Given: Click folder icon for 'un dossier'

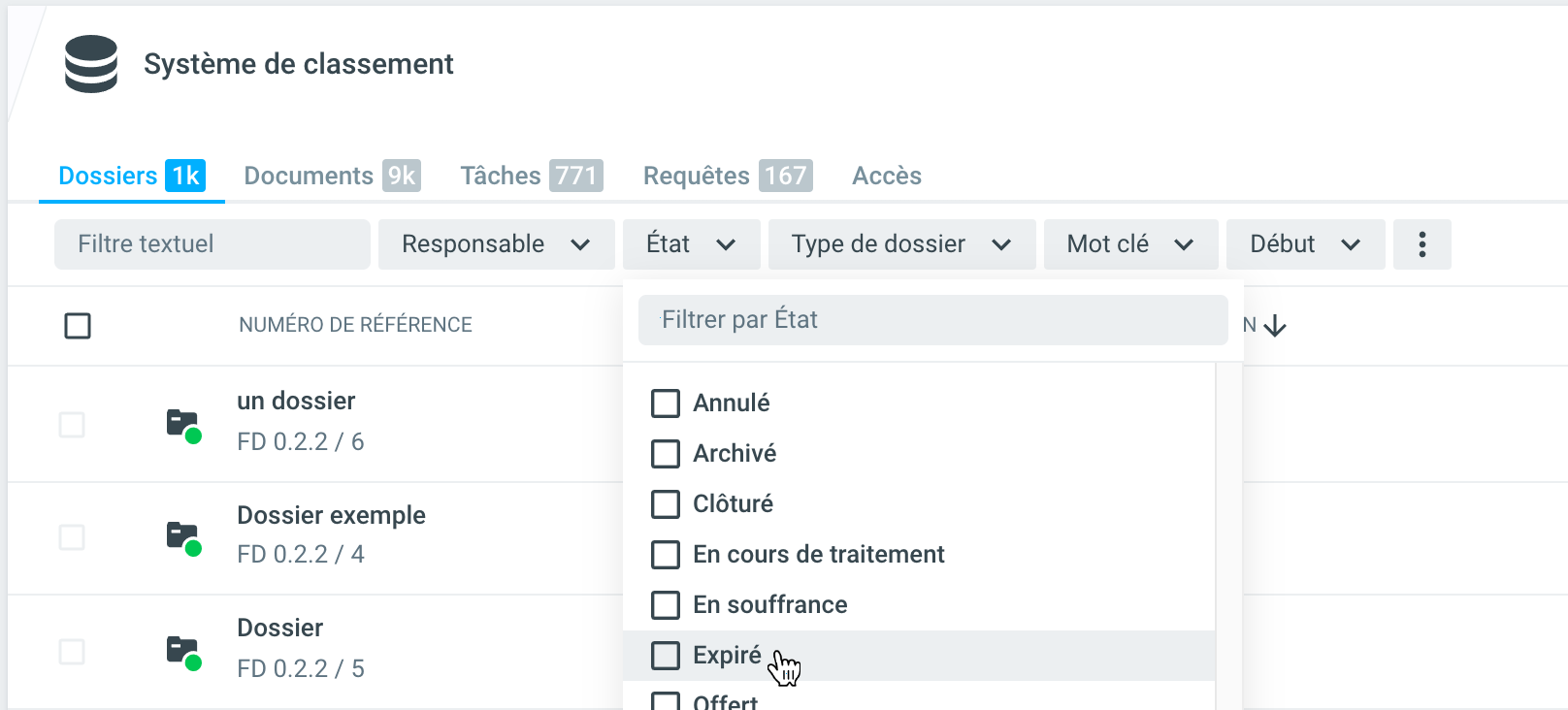Looking at the screenshot, I should [x=182, y=425].
